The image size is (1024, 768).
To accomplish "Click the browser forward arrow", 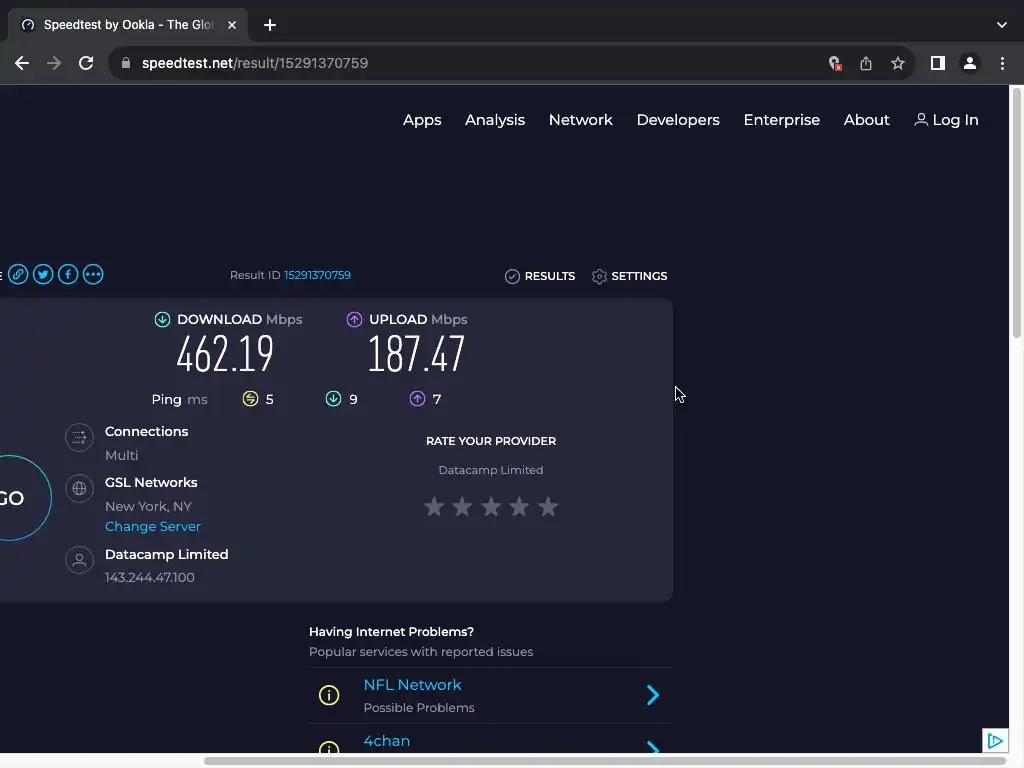I will coord(54,63).
